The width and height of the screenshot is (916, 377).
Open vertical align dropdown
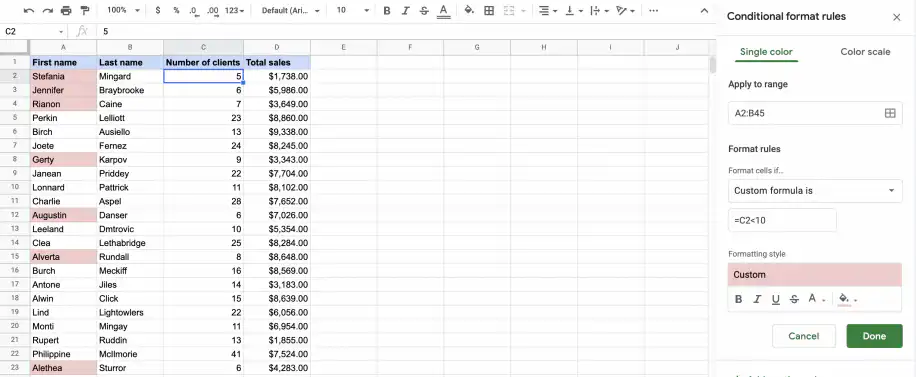coord(574,11)
